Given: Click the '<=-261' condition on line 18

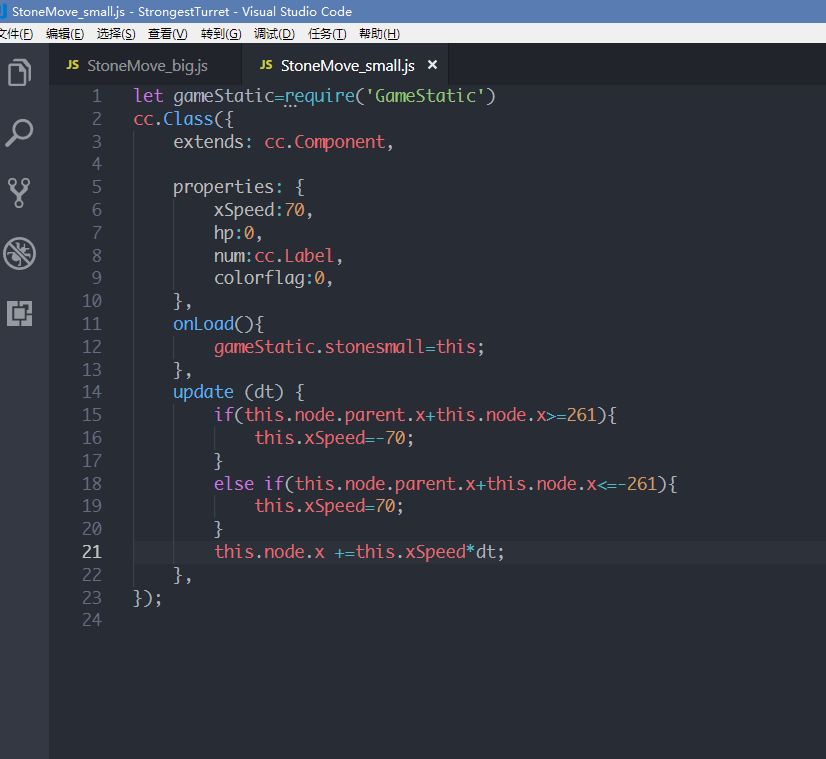Looking at the screenshot, I should point(627,484).
